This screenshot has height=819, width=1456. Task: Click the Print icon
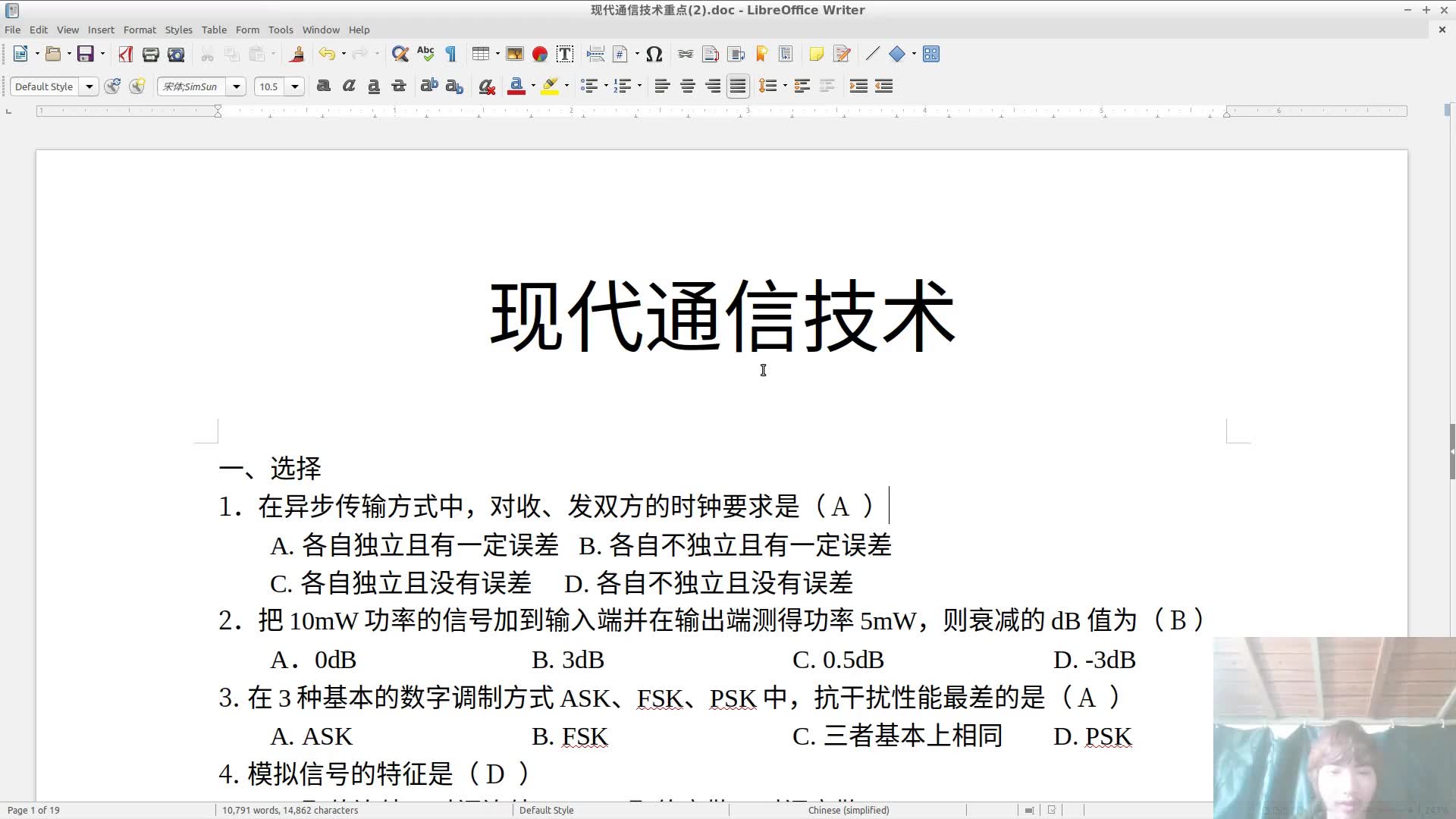(x=150, y=54)
